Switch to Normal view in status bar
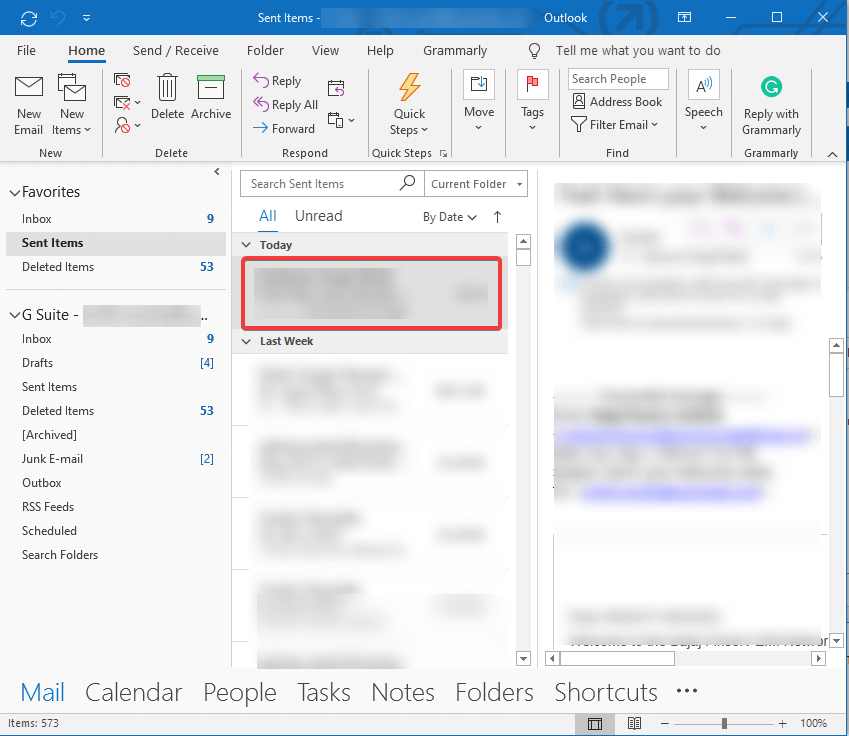849x736 pixels. click(x=595, y=723)
